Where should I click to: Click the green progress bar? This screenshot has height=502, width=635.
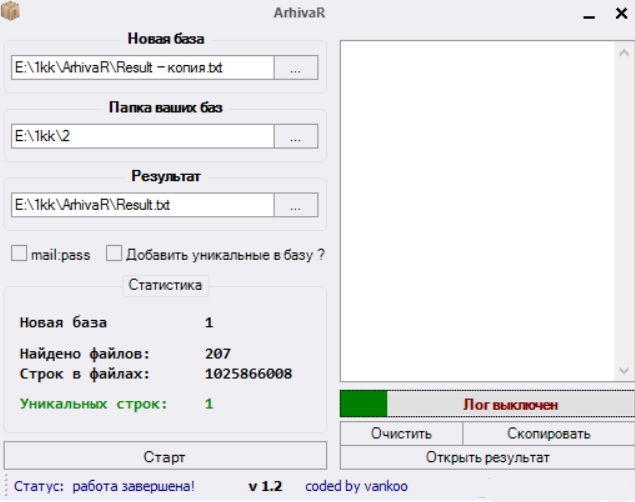point(363,404)
